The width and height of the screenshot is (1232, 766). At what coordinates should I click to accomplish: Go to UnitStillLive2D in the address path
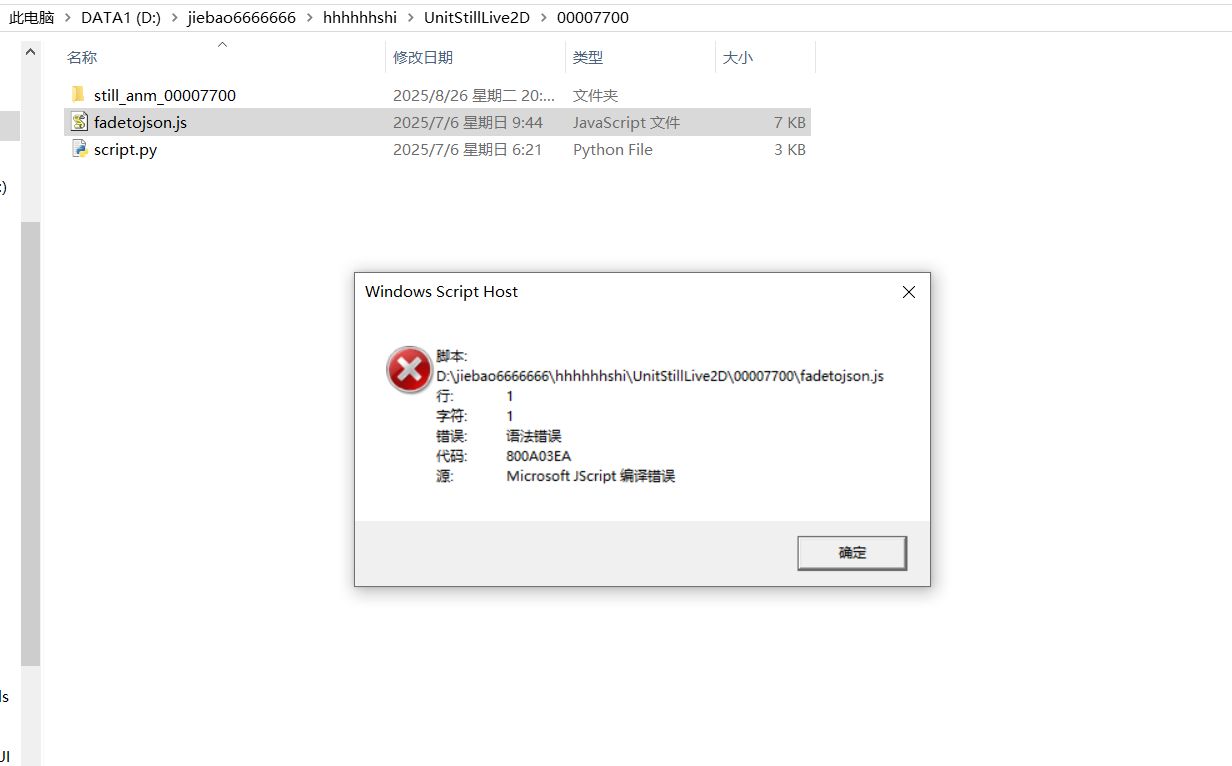point(477,18)
